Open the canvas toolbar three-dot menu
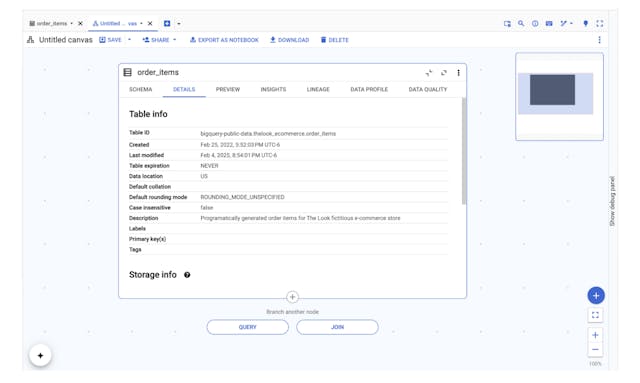This screenshot has height=383, width=640. 599,40
